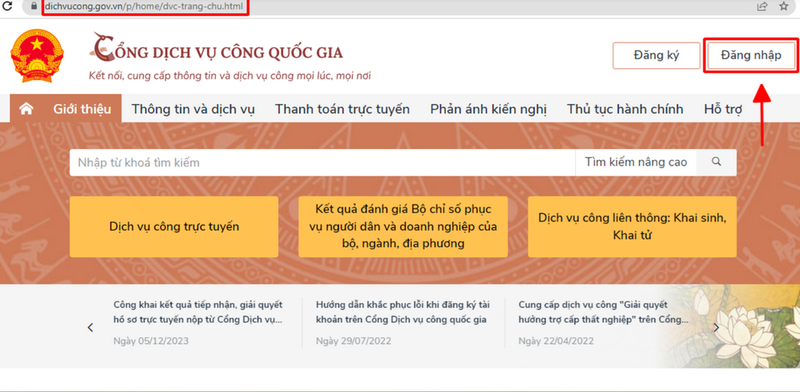
Task: Reload the page with the refresh icon
Action: click(x=8, y=6)
